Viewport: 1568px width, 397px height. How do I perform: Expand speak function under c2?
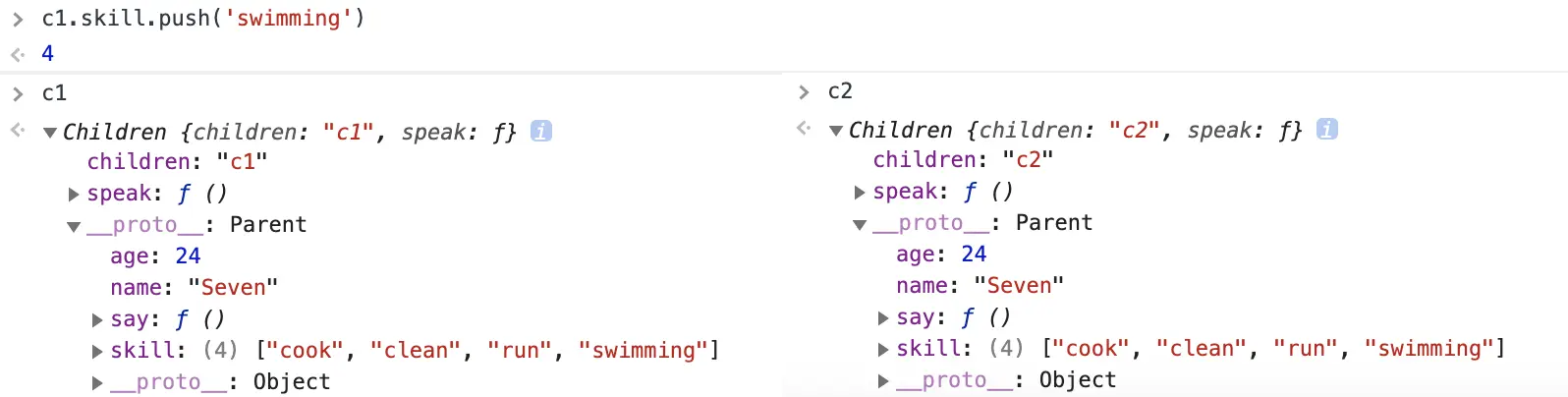tap(860, 193)
